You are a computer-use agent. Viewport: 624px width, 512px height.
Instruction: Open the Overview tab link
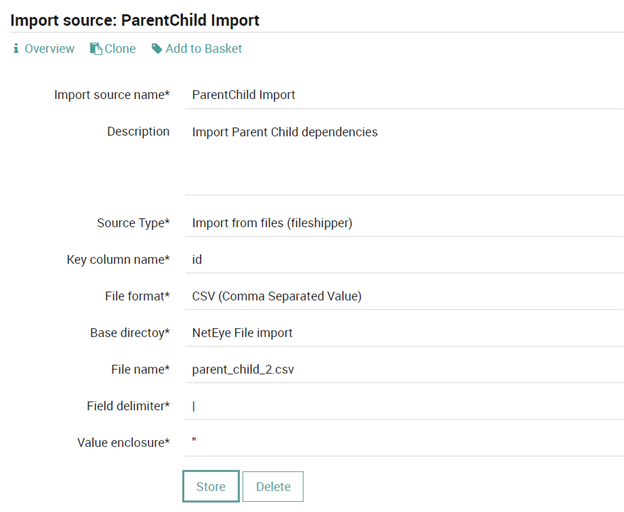(44, 49)
